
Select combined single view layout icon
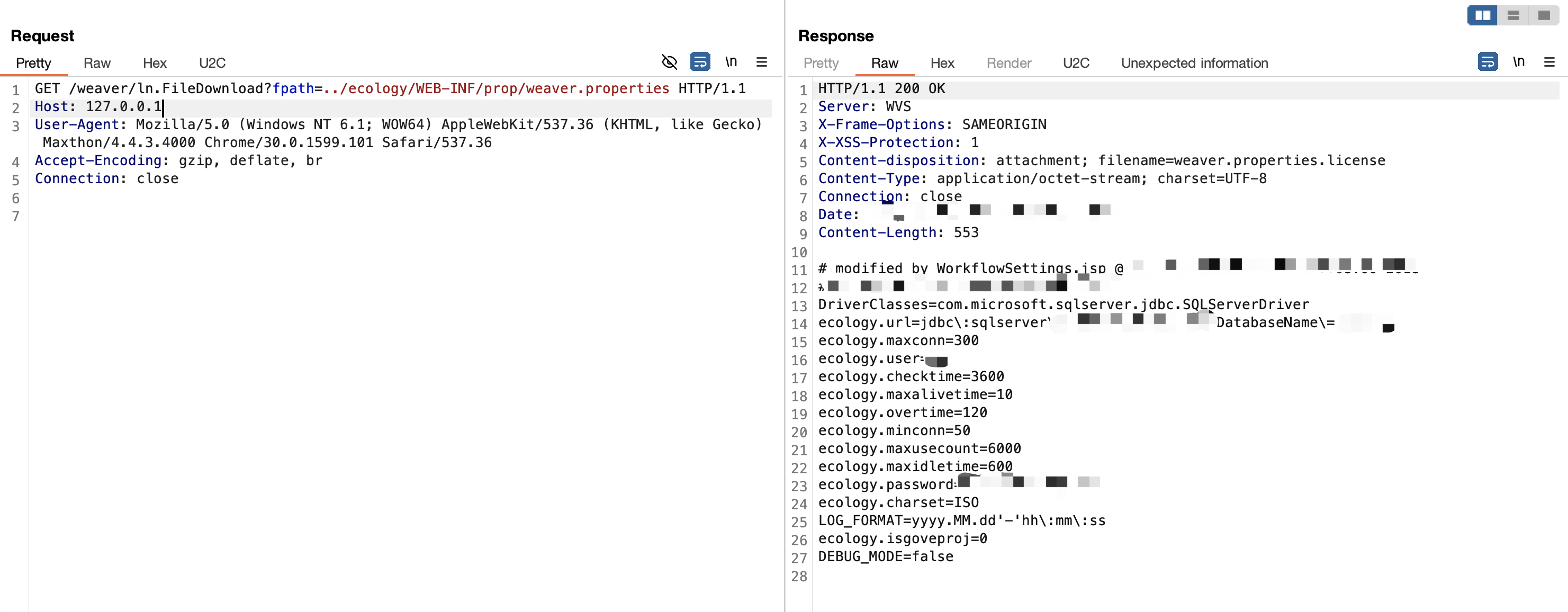coord(1544,15)
